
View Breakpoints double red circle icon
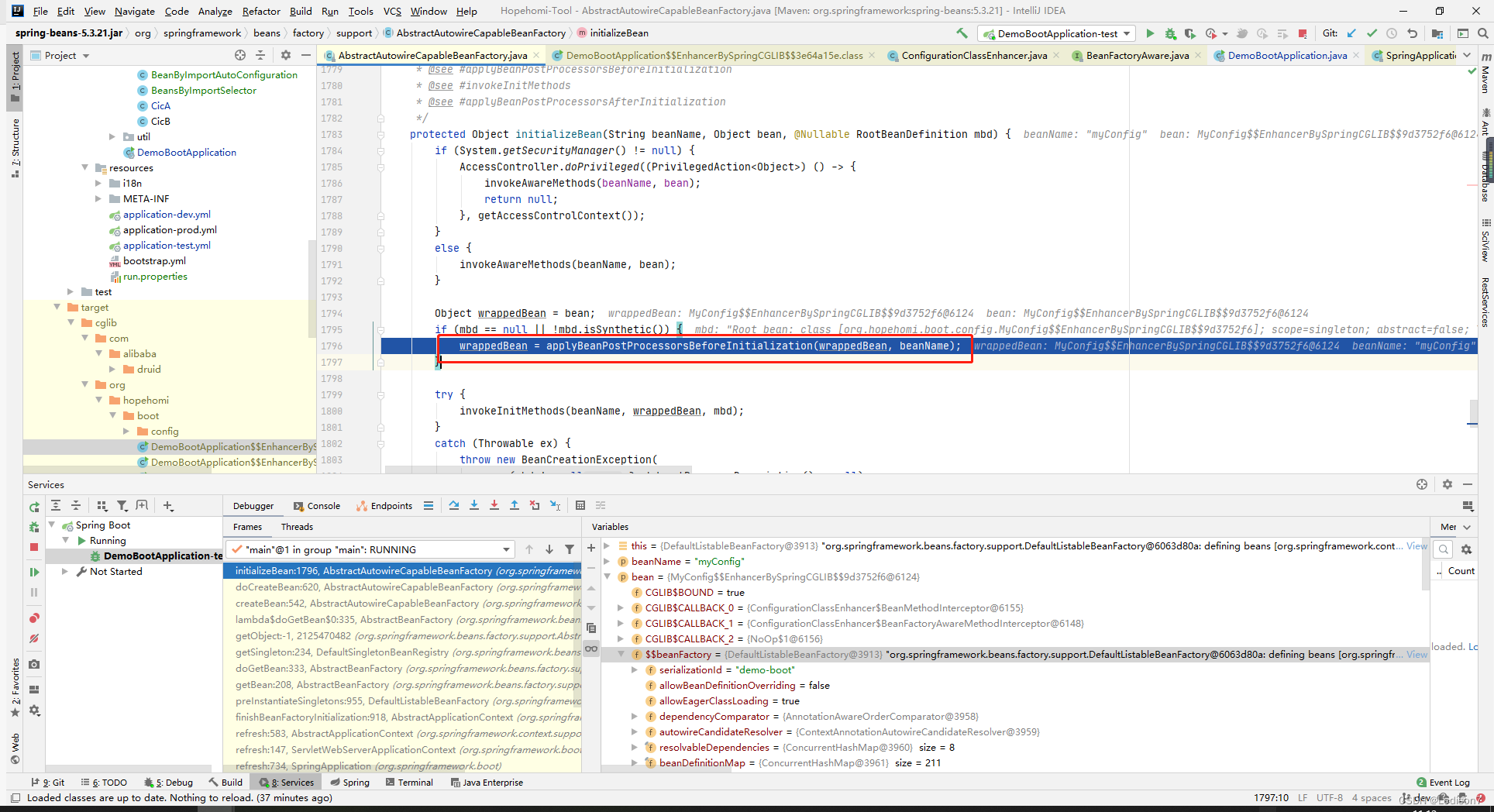click(x=34, y=618)
